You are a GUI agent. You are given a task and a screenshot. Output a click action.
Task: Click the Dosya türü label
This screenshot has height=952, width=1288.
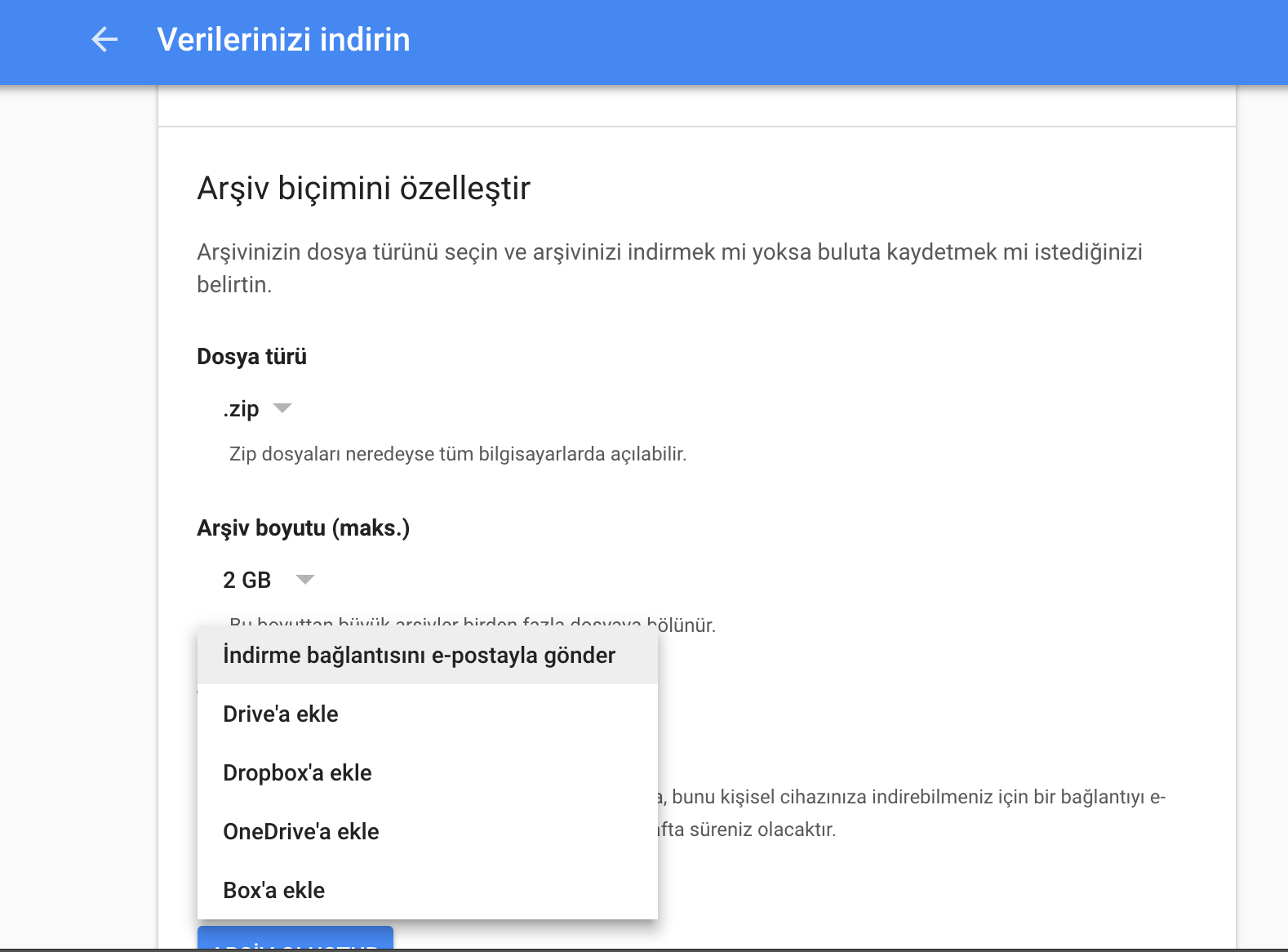click(x=251, y=357)
